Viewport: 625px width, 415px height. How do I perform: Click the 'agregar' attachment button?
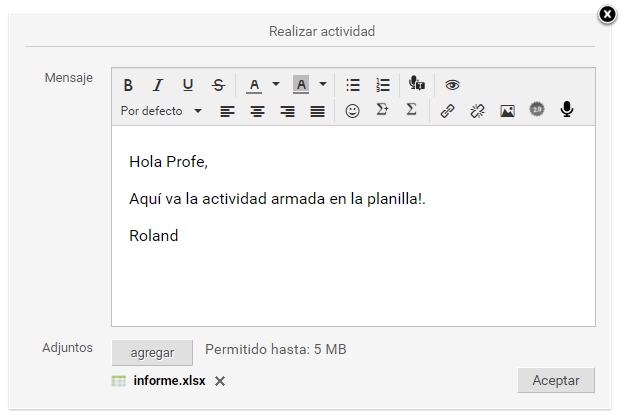tap(152, 352)
